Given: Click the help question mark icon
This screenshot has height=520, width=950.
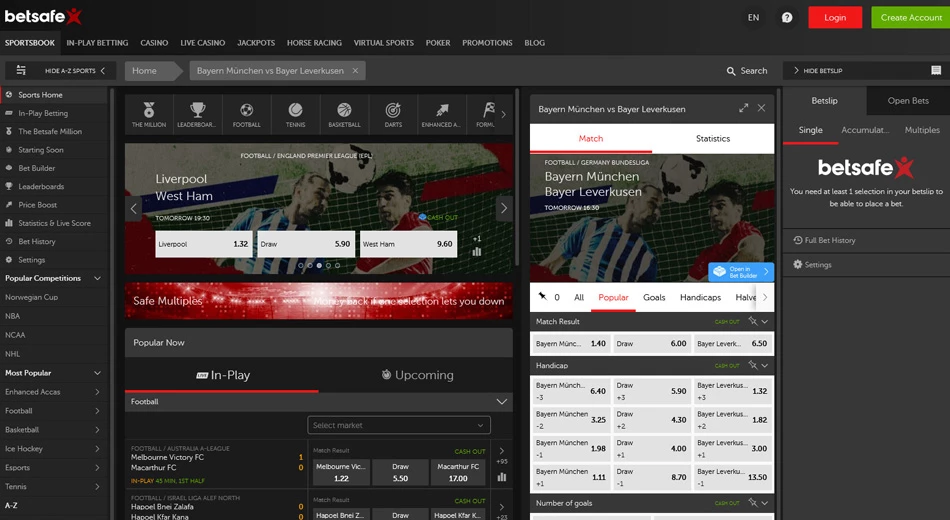Looking at the screenshot, I should tap(787, 17).
